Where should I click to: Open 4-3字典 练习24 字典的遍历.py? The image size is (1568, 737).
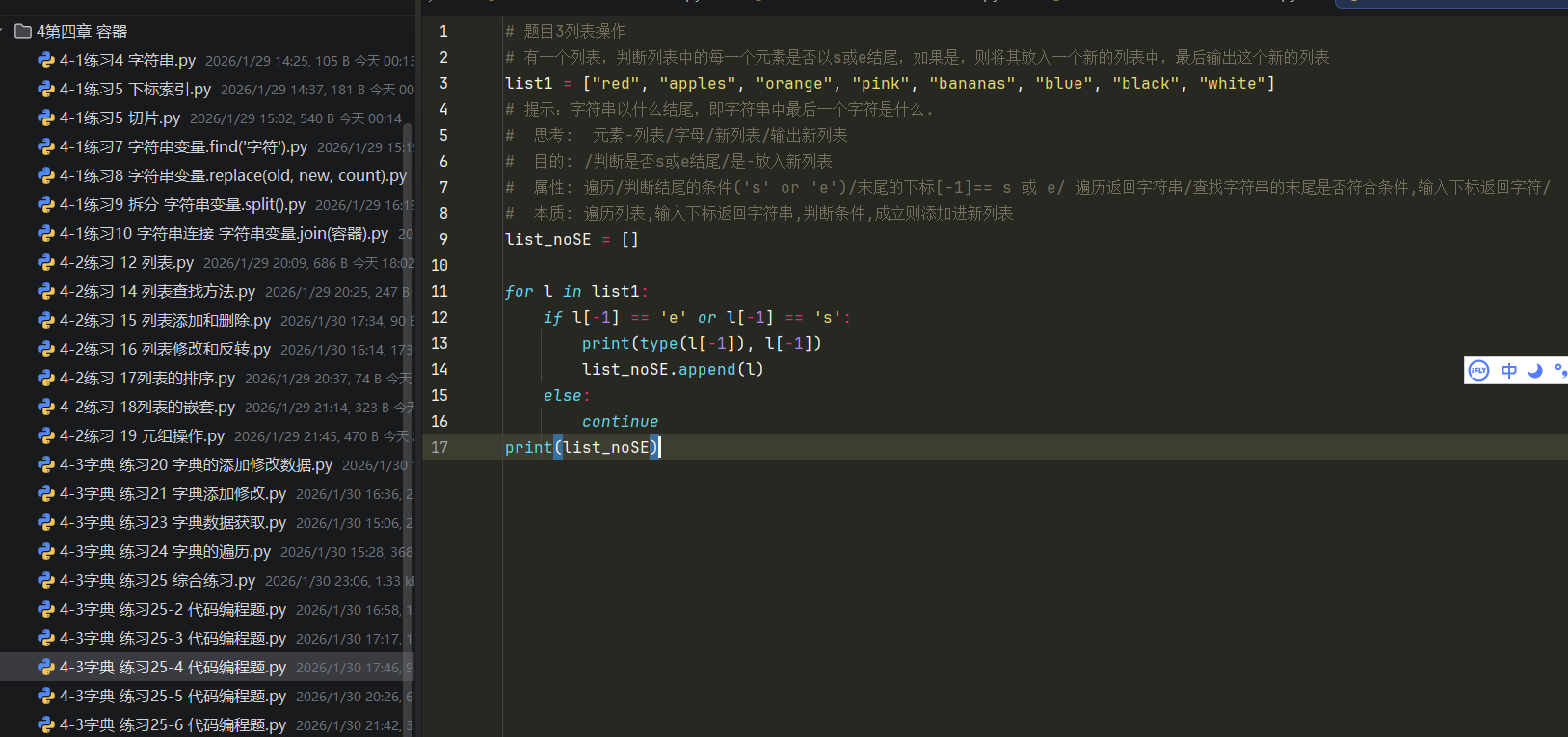165,551
